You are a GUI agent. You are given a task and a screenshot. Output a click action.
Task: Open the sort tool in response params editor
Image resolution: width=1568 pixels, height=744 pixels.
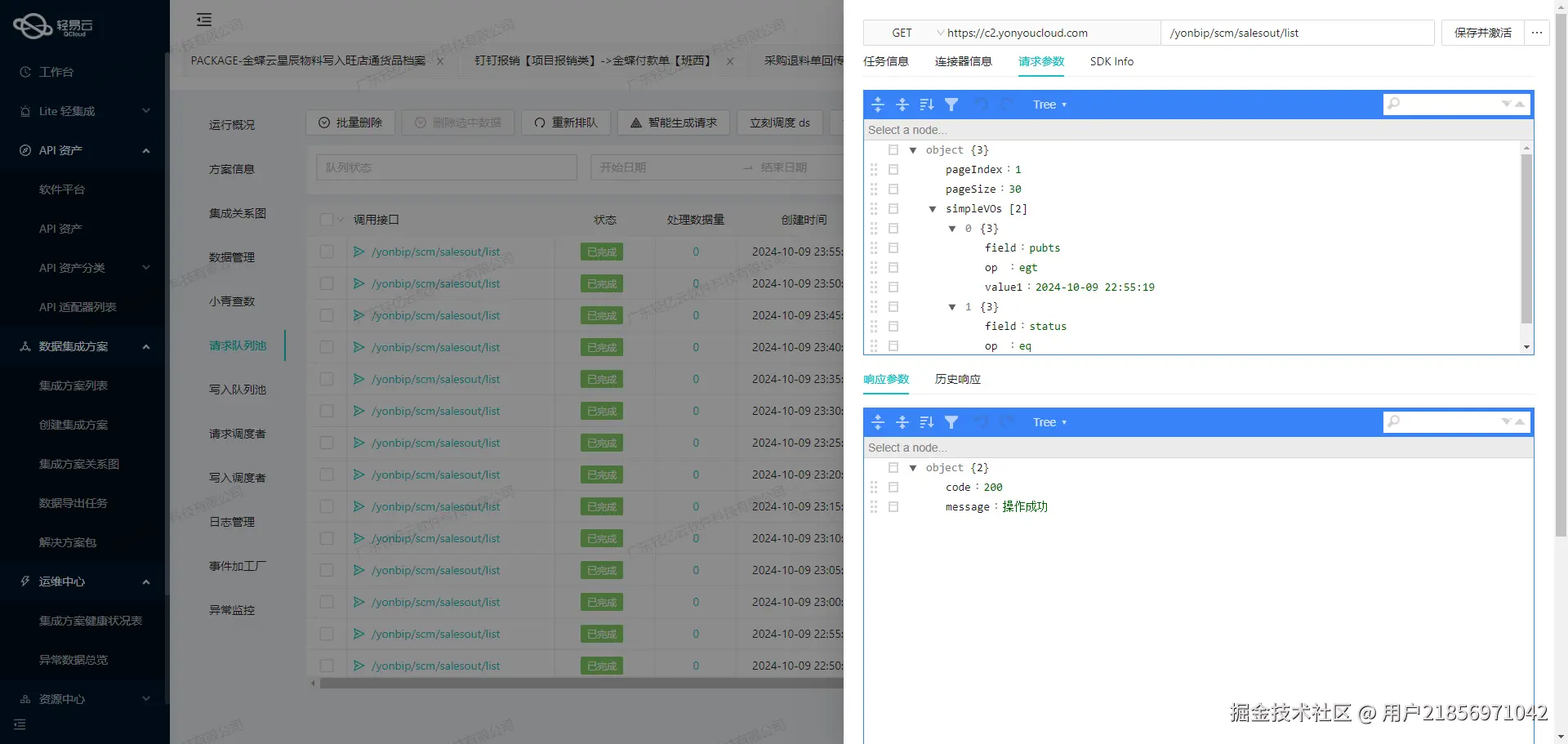pyautogui.click(x=927, y=422)
